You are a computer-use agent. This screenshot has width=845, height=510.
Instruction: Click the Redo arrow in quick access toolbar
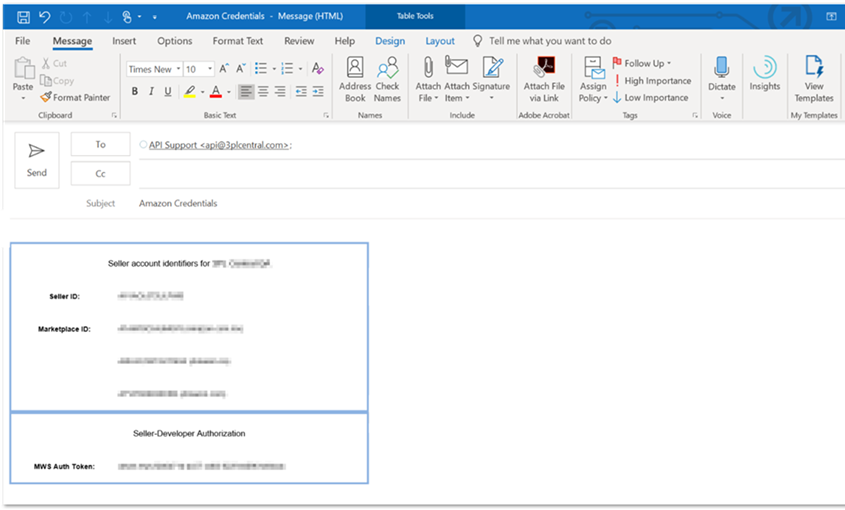pos(66,17)
